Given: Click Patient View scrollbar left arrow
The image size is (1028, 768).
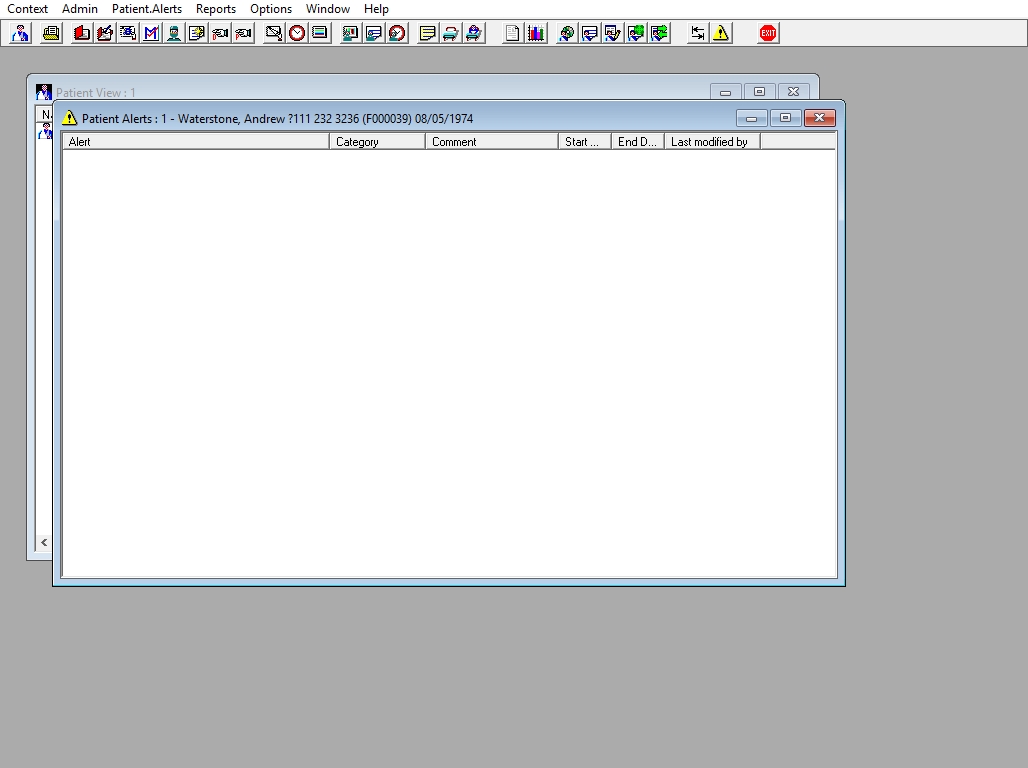Looking at the screenshot, I should click(44, 542).
